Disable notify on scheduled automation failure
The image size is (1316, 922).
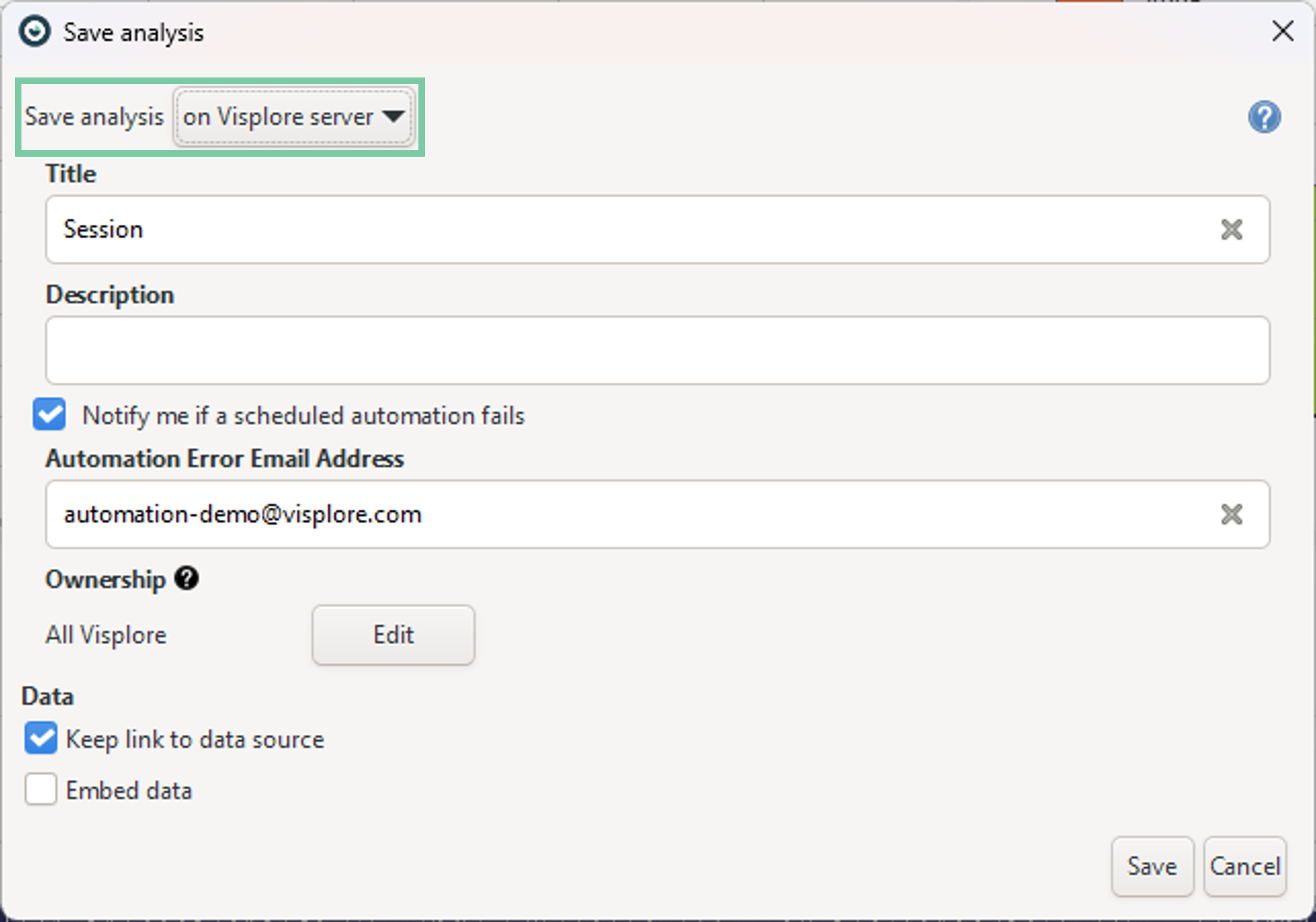pyautogui.click(x=49, y=415)
